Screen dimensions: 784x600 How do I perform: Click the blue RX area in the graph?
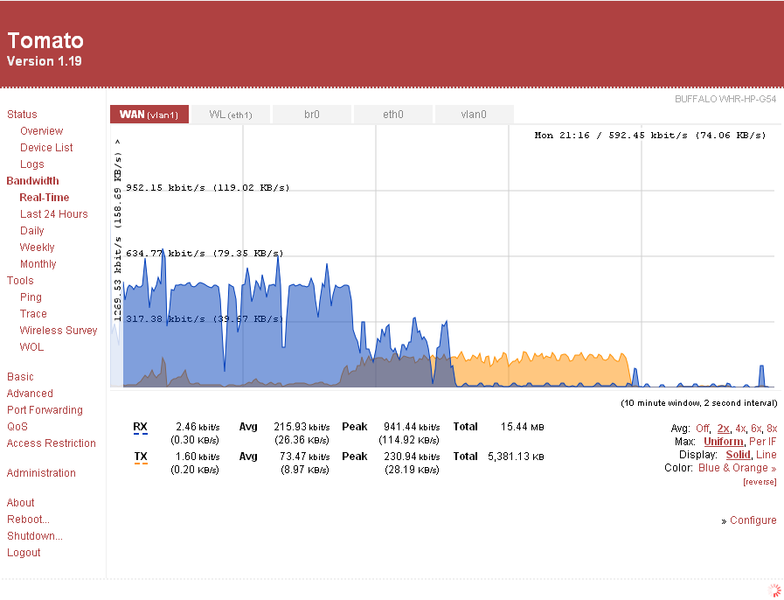pyautogui.click(x=200, y=340)
